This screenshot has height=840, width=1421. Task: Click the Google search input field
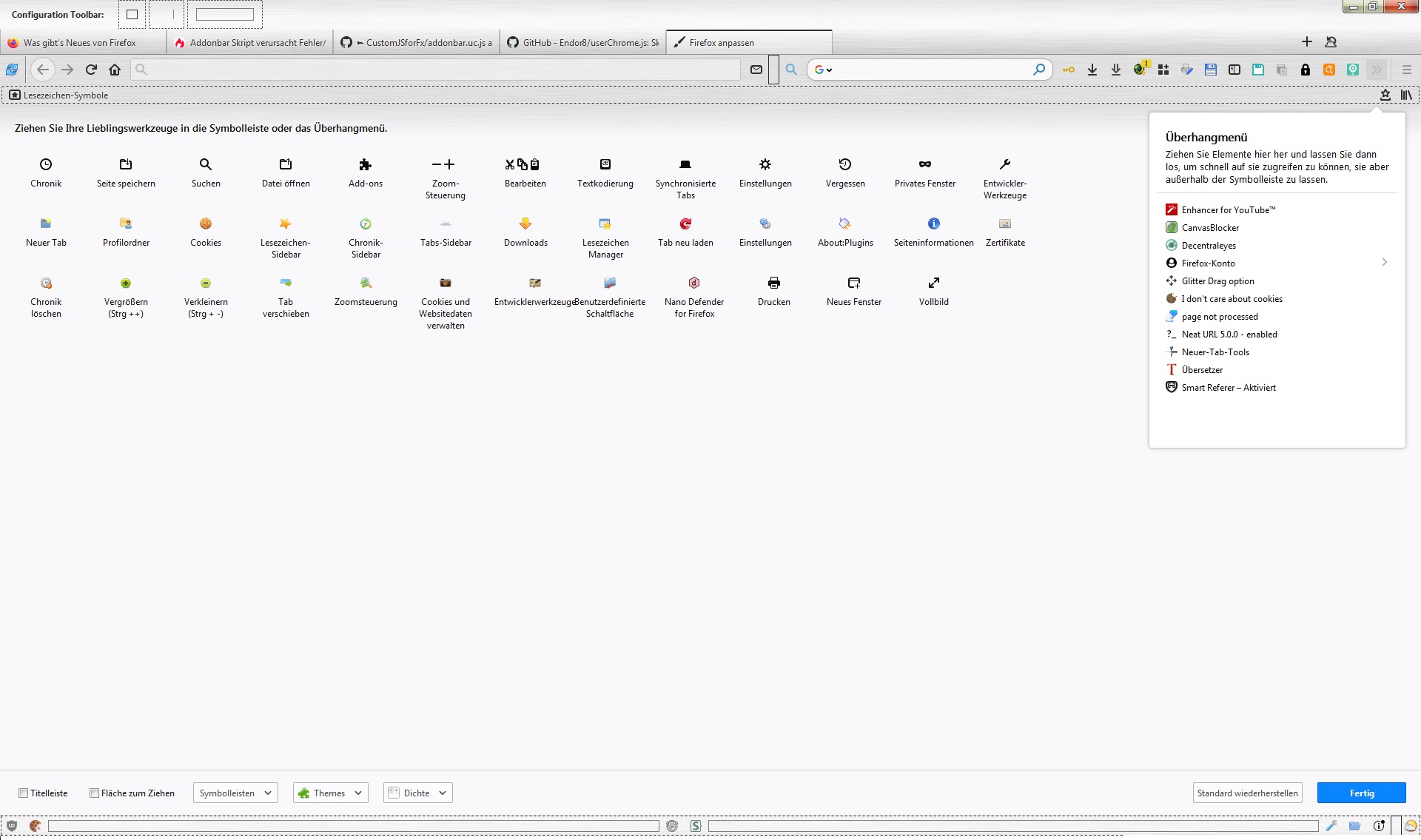[933, 70]
